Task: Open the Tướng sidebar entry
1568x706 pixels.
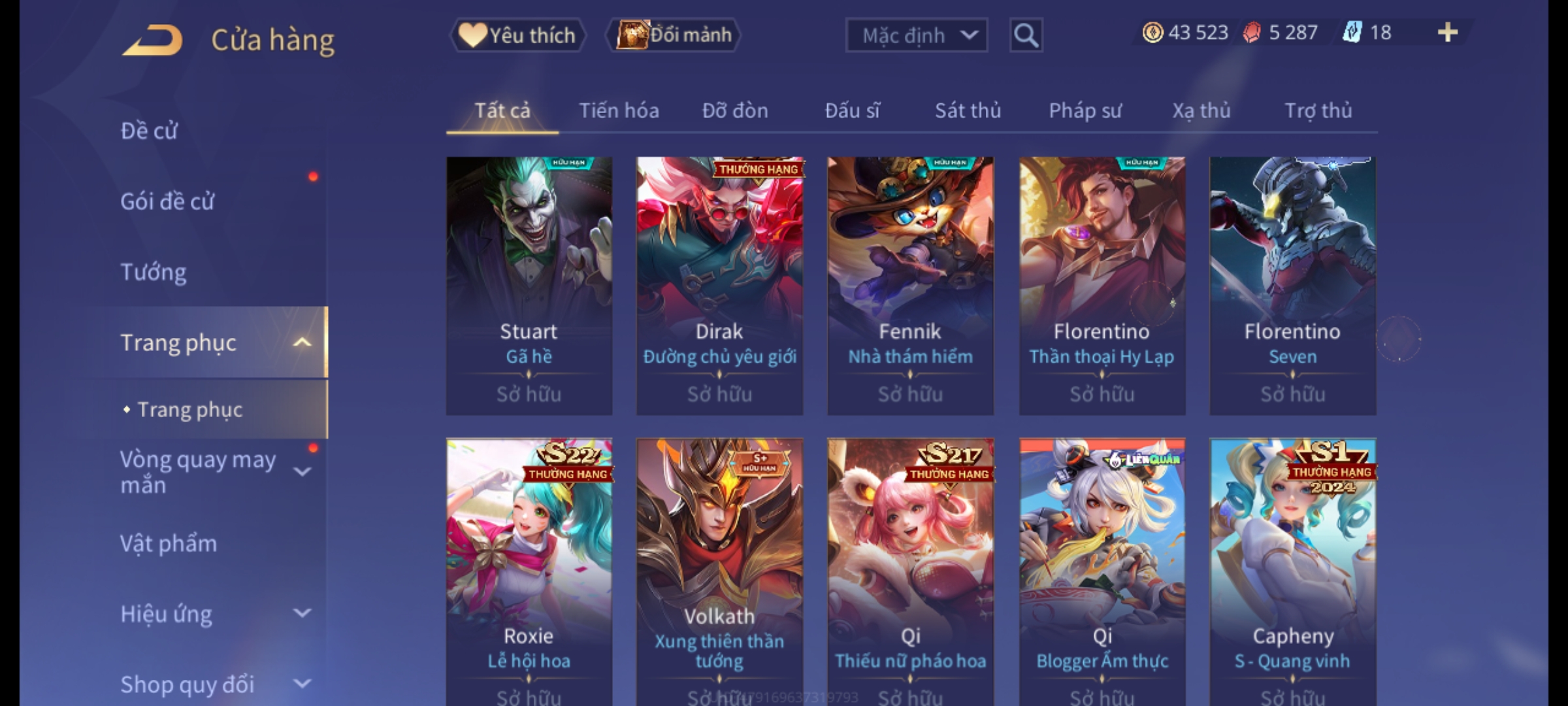Action: pos(154,272)
